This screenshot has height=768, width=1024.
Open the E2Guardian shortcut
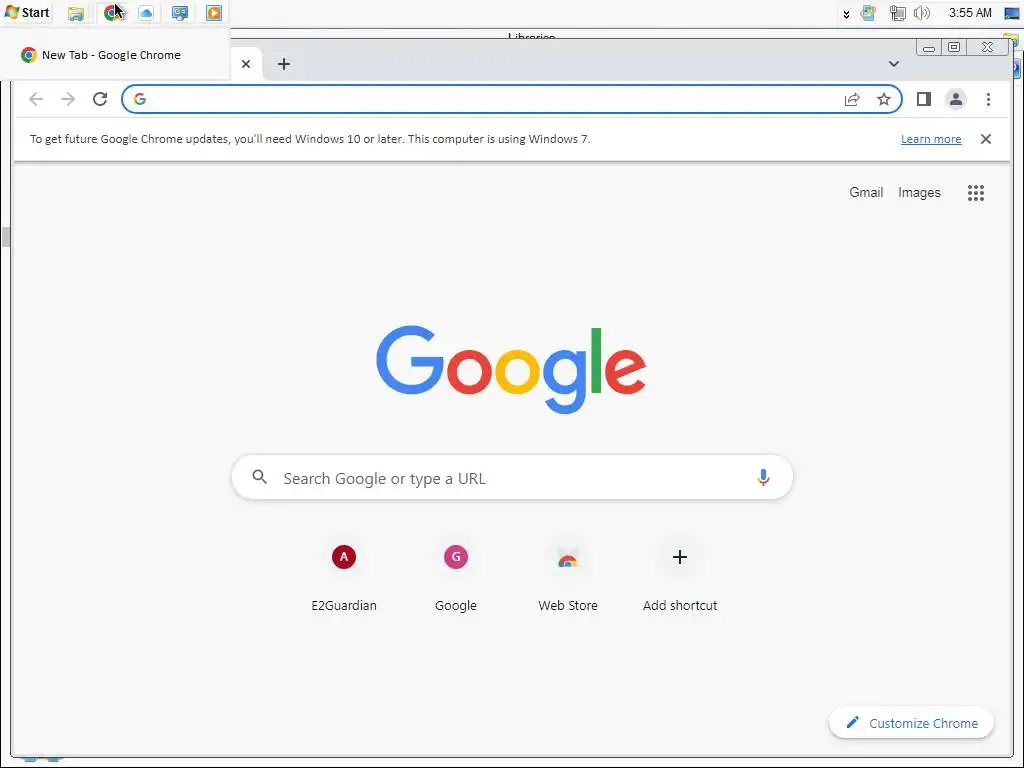[x=344, y=577]
